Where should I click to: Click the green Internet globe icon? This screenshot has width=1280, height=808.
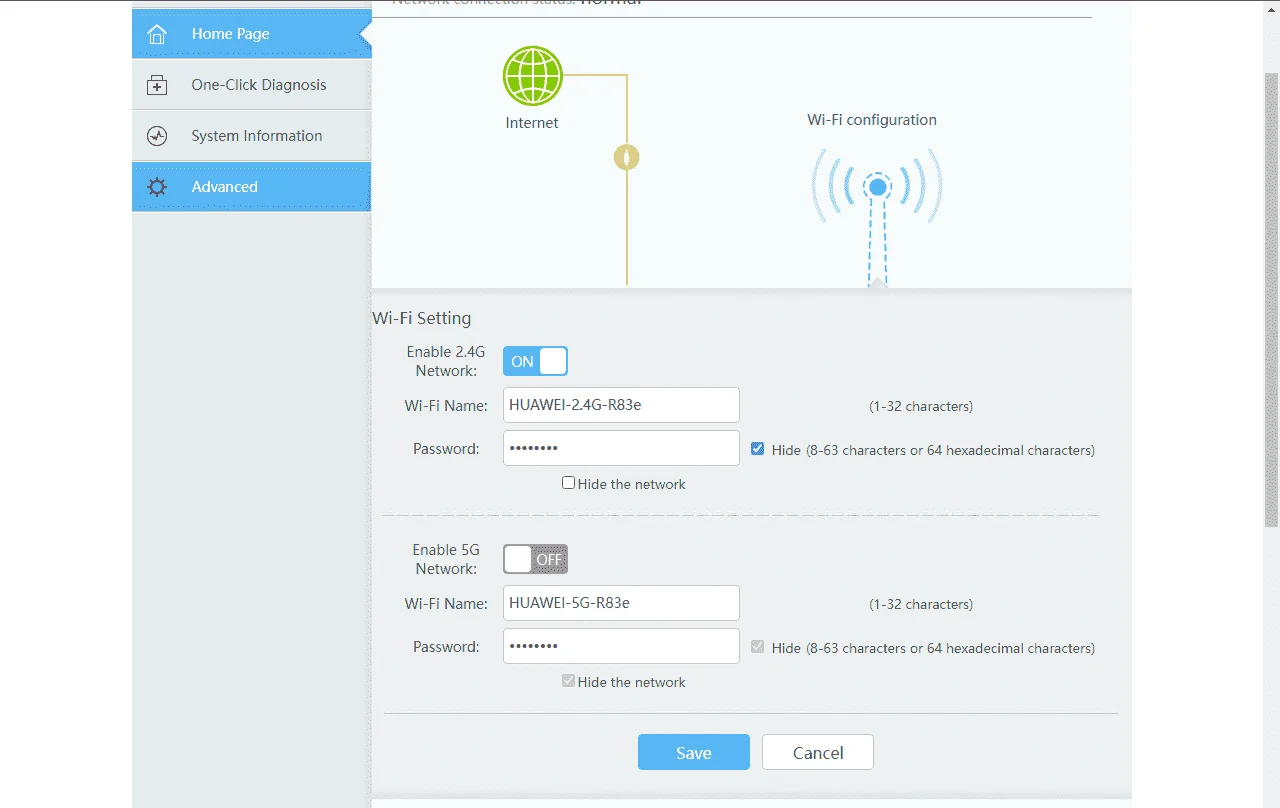tap(532, 77)
